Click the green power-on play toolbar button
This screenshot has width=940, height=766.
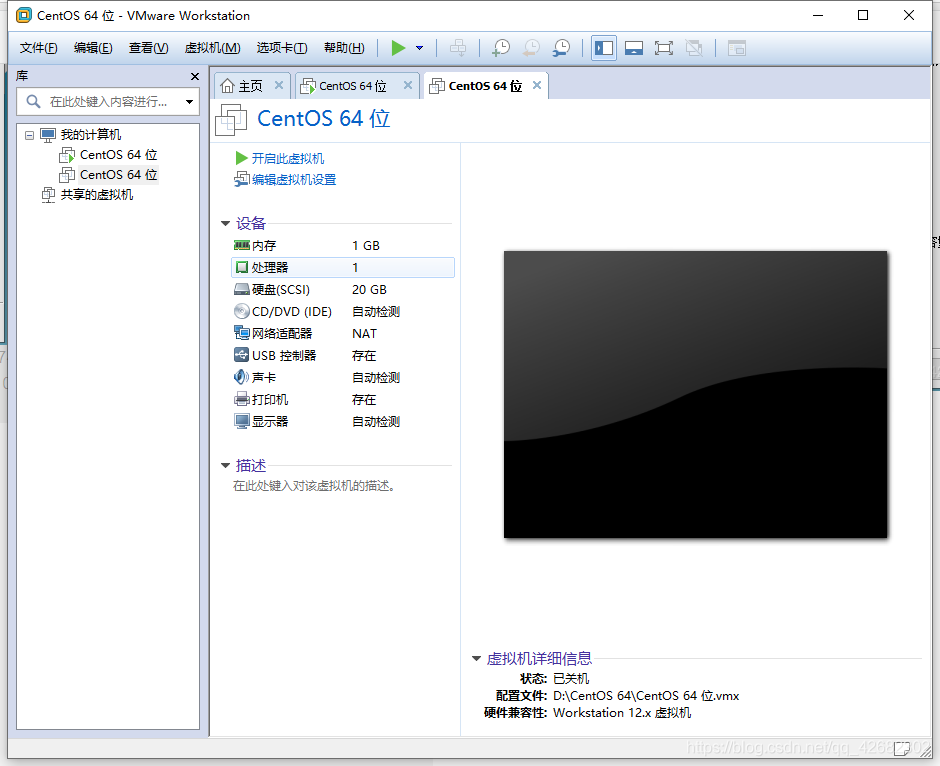[x=398, y=48]
